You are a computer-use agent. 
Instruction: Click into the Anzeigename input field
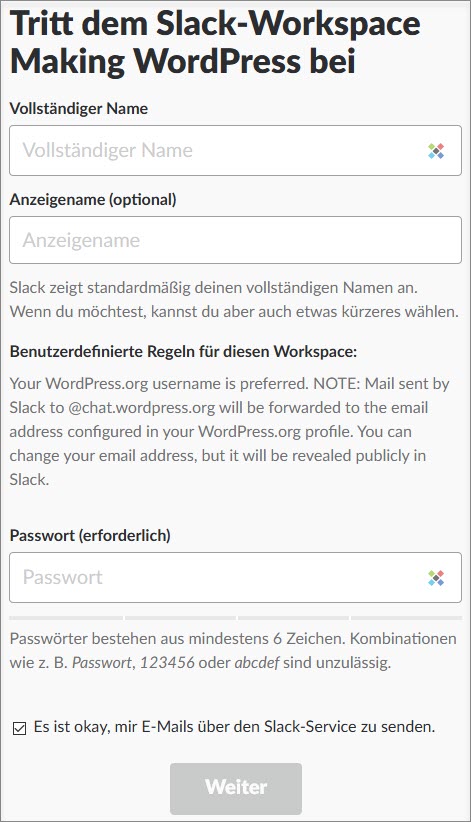point(236,240)
